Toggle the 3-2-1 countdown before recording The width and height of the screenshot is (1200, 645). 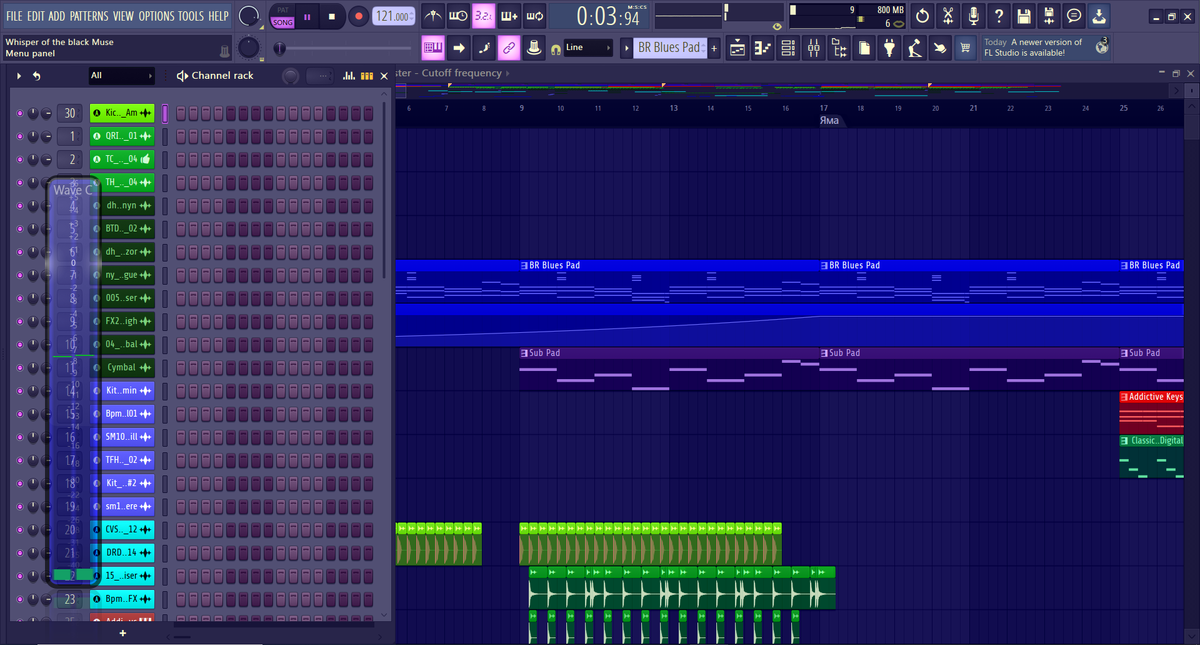pos(483,16)
